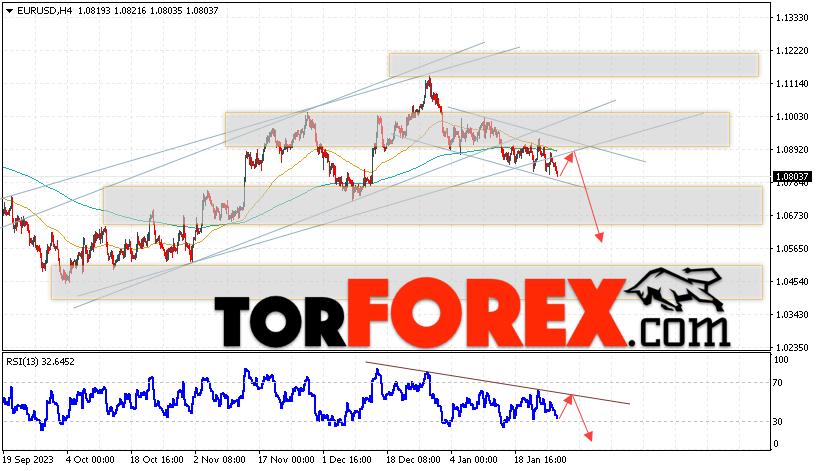This screenshot has width=816, height=471.
Task: Click the 1.13330 price axis label
Action: pos(792,18)
